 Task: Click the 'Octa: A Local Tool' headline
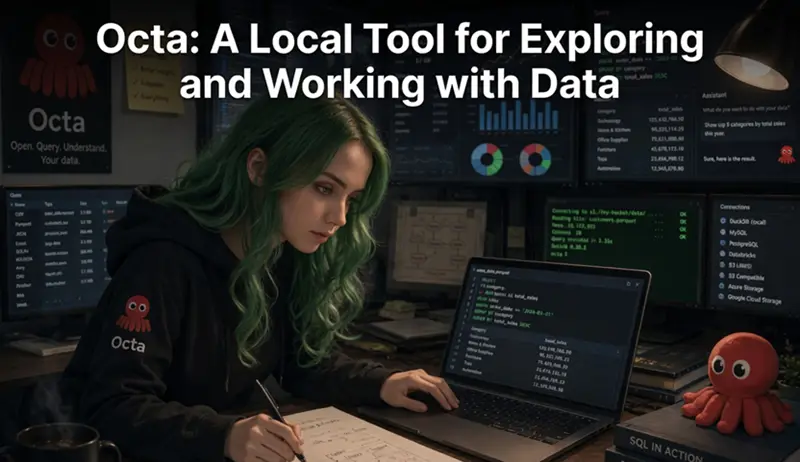399,61
